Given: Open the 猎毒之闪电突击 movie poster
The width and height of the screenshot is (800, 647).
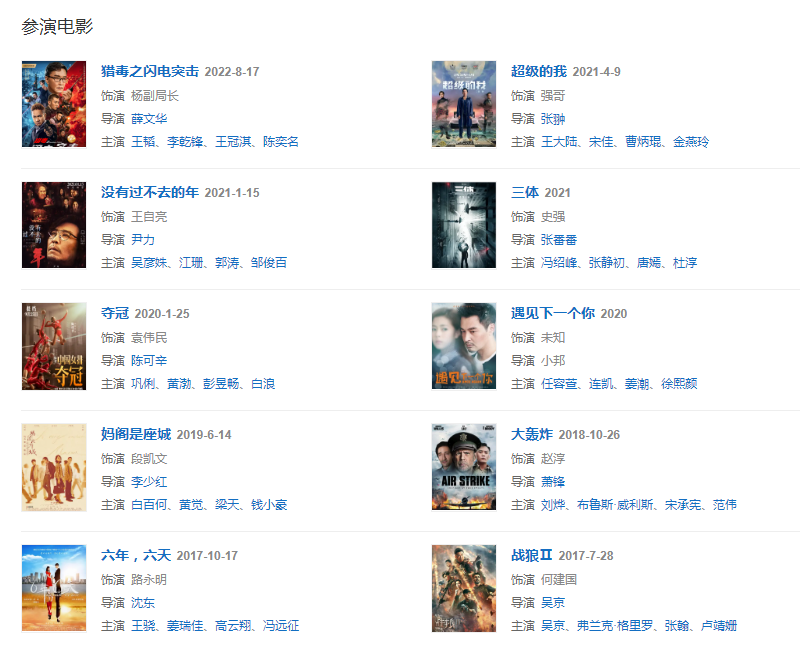Looking at the screenshot, I should [54, 104].
